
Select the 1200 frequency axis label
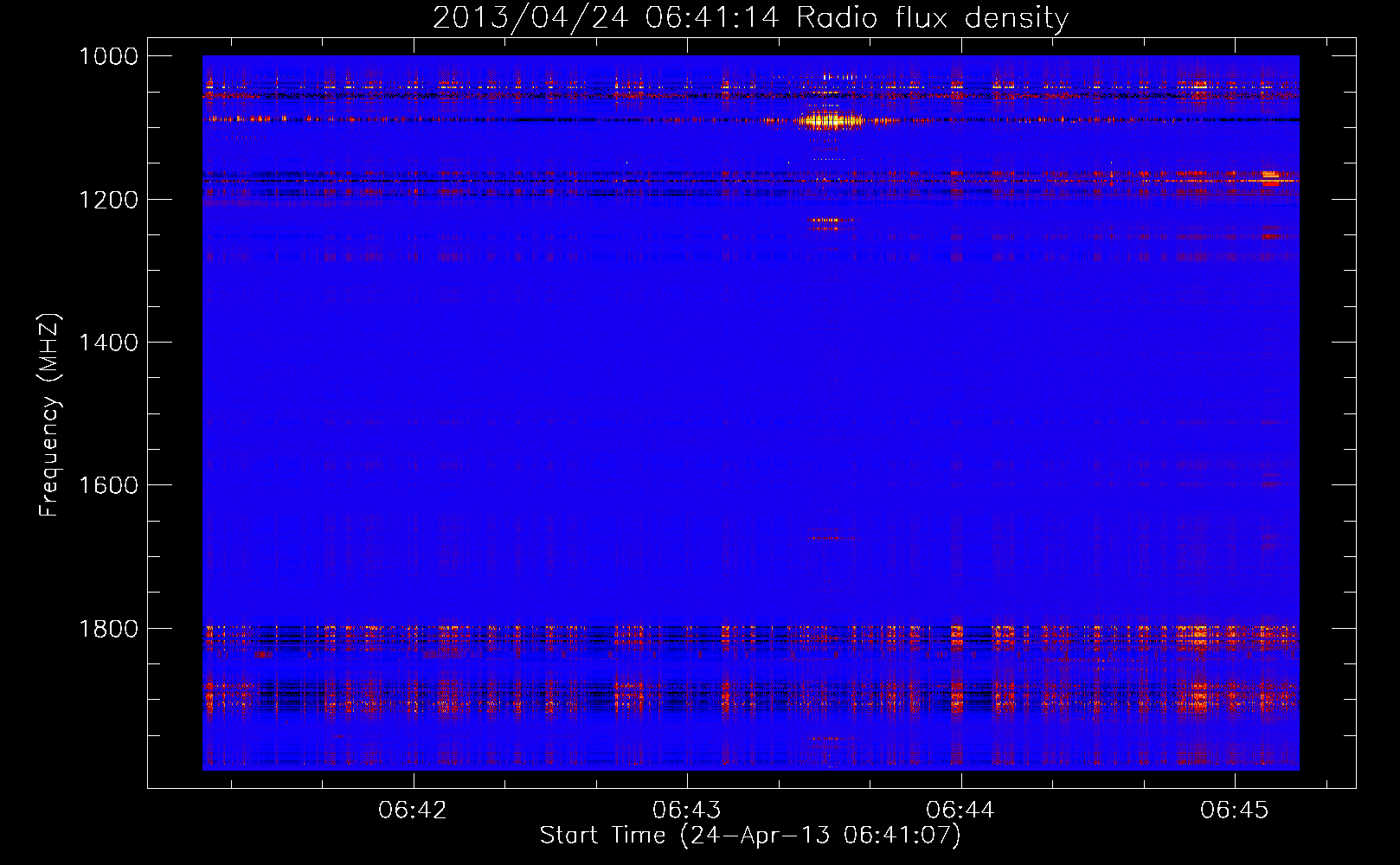tap(109, 199)
